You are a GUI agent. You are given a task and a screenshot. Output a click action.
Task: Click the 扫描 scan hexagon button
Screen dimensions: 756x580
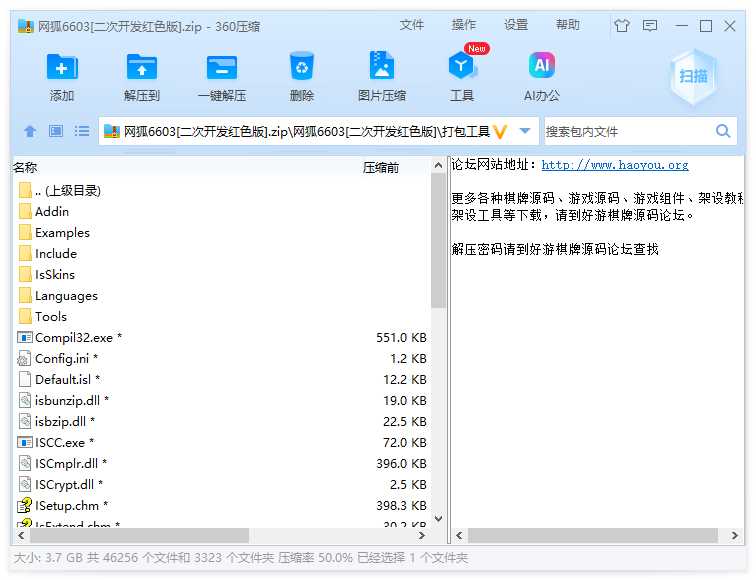click(693, 76)
